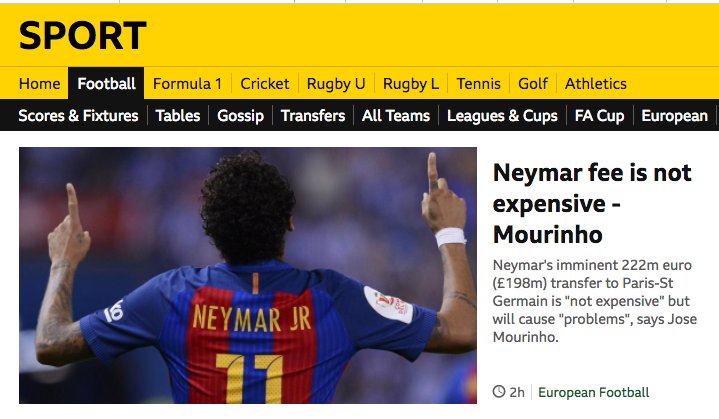Open the Rugby U section
Image resolution: width=719 pixels, height=419 pixels.
[x=336, y=84]
